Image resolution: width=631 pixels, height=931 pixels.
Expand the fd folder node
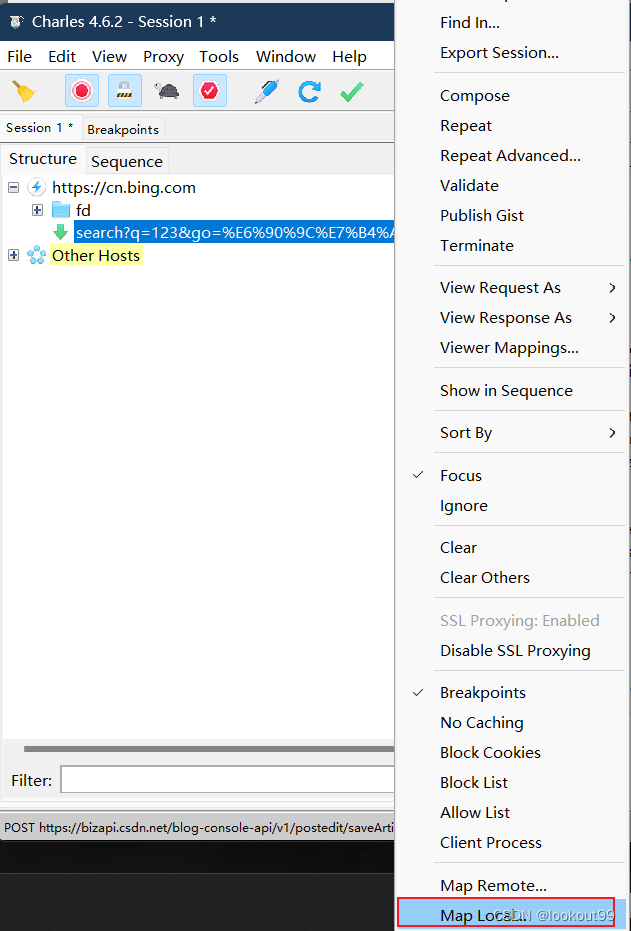(37, 210)
